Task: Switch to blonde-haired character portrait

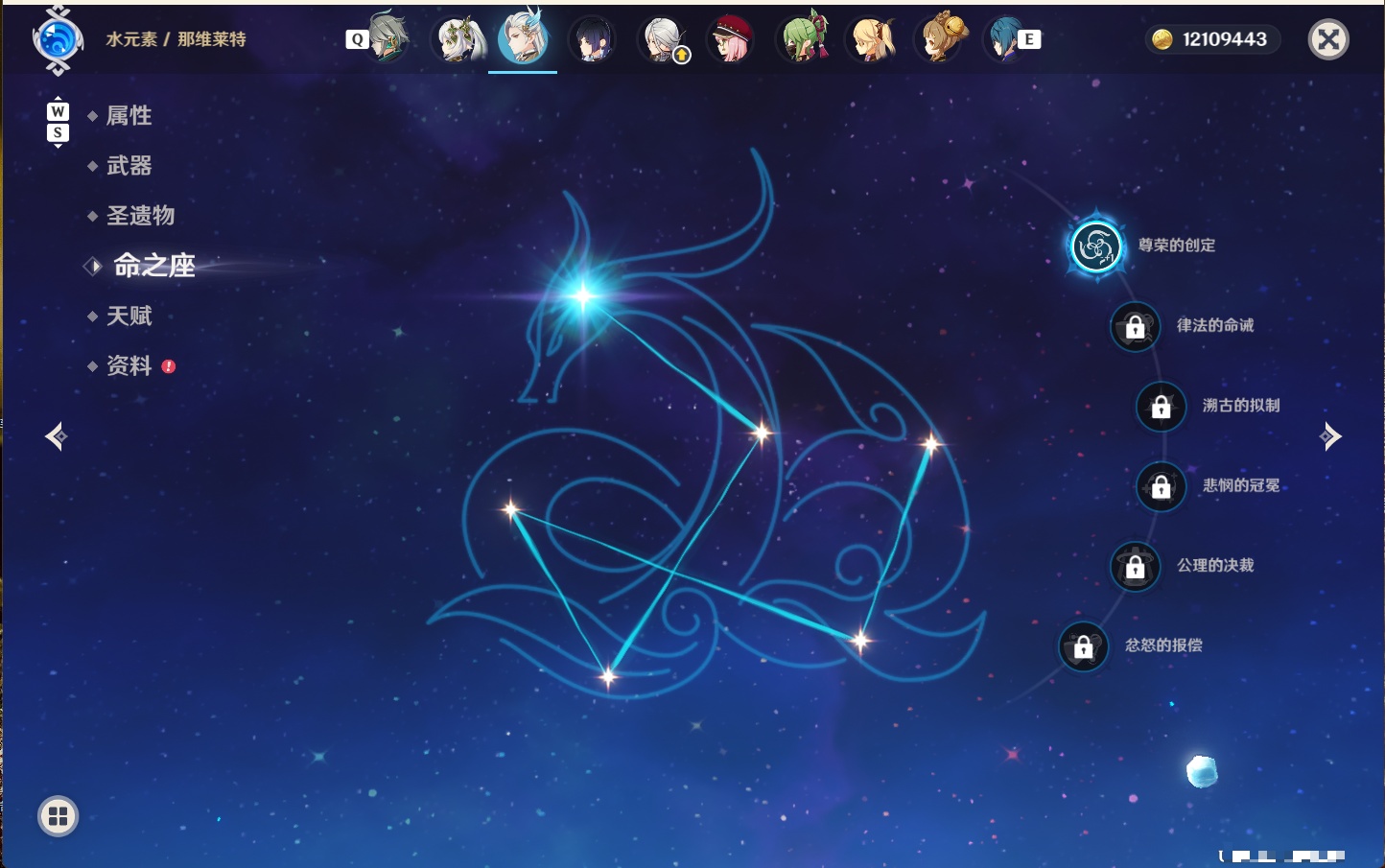Action: tap(871, 39)
